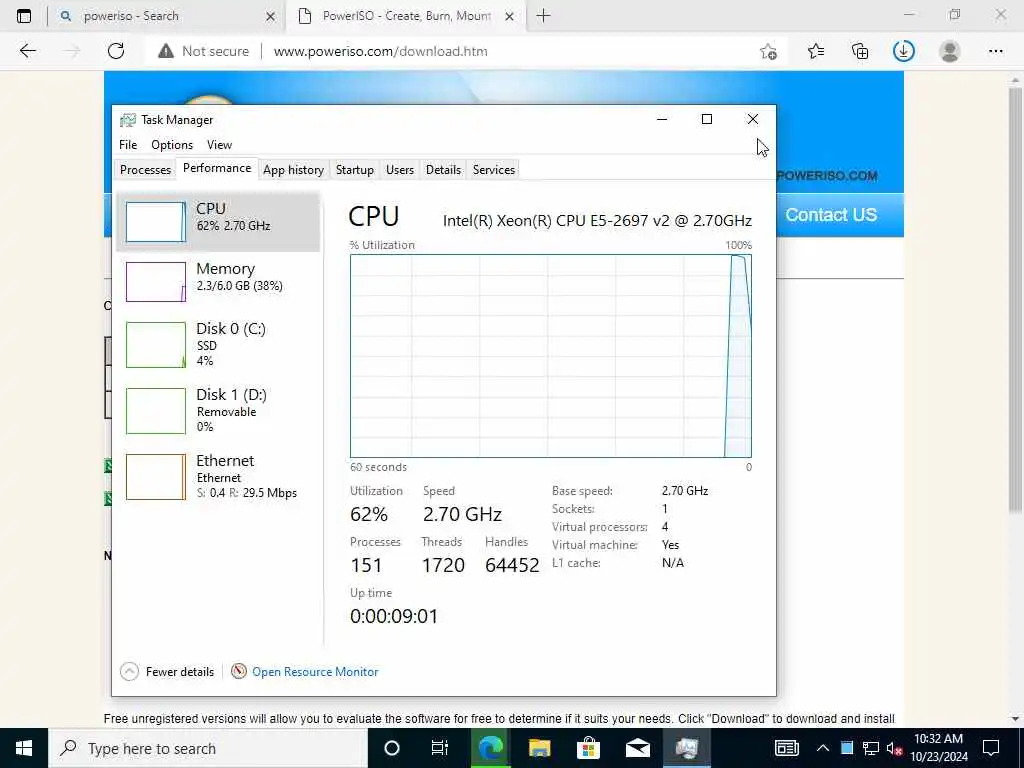
Task: Open Edge Settings and more menu
Action: [995, 51]
